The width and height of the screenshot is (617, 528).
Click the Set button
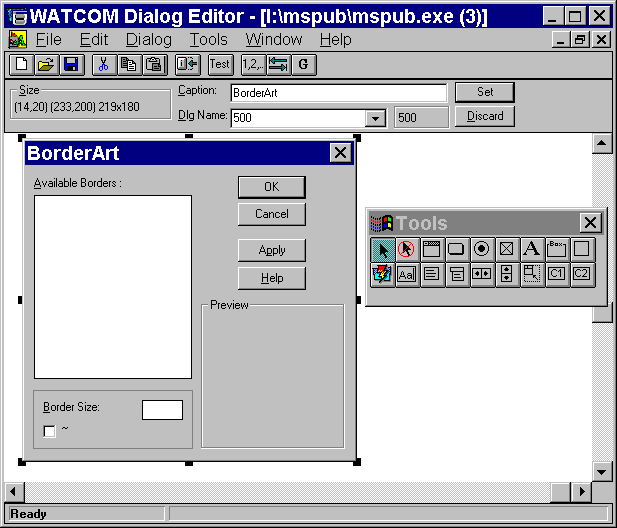pos(484,92)
